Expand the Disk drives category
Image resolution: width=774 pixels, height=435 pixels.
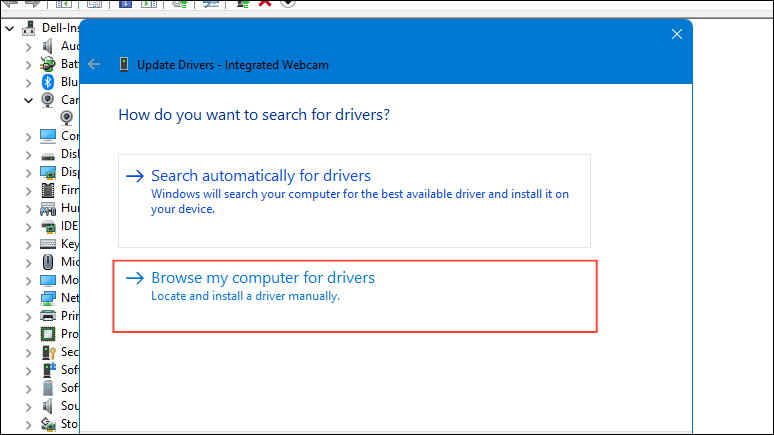(28, 154)
